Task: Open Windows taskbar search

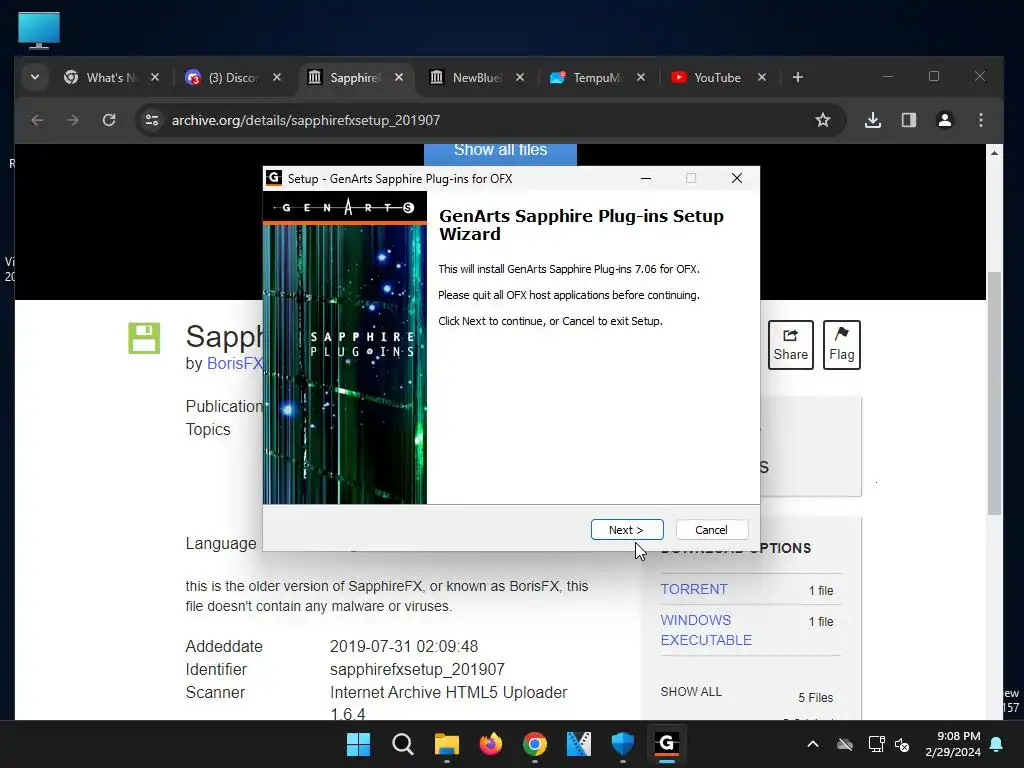Action: [402, 744]
